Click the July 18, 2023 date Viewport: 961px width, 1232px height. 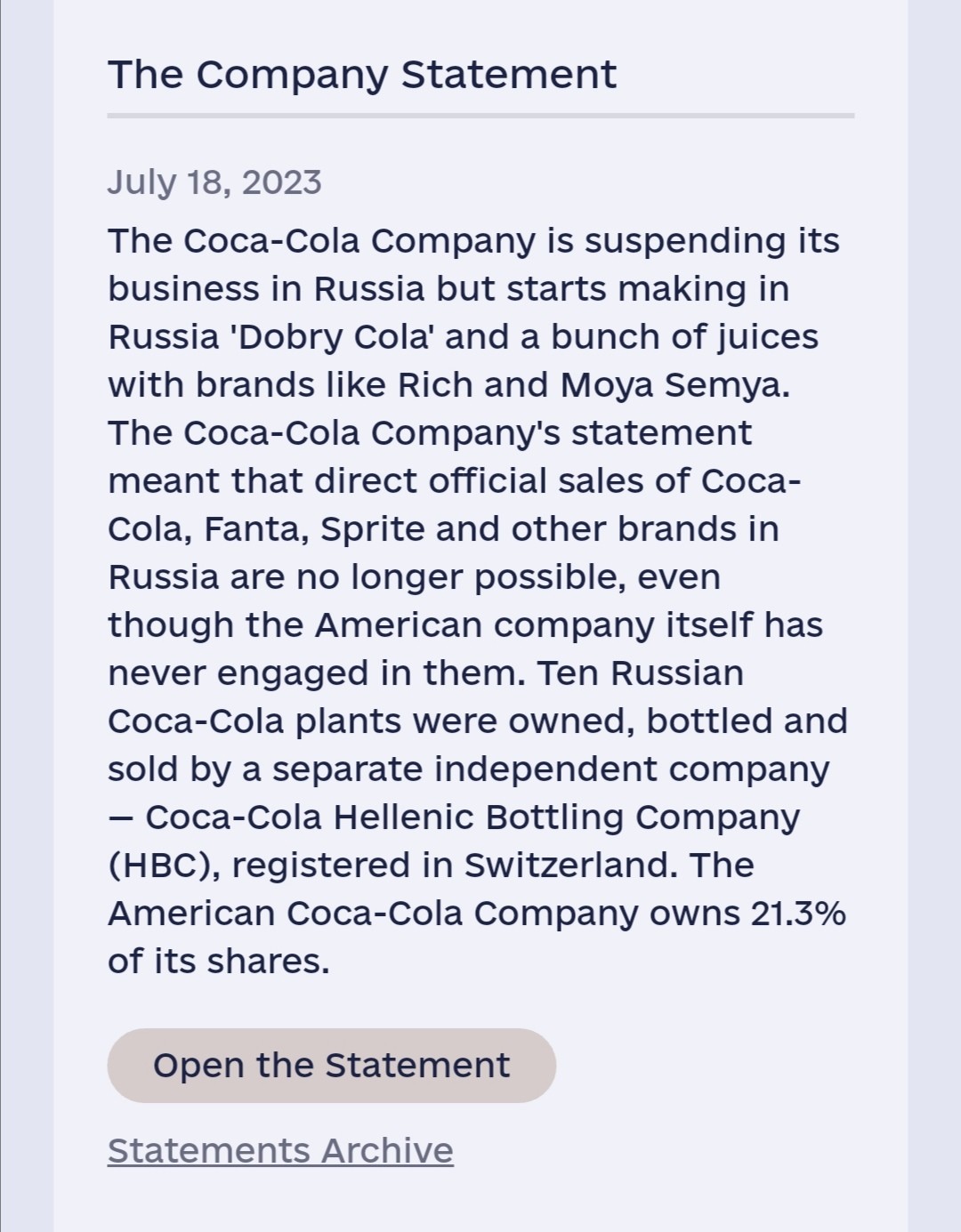[214, 182]
